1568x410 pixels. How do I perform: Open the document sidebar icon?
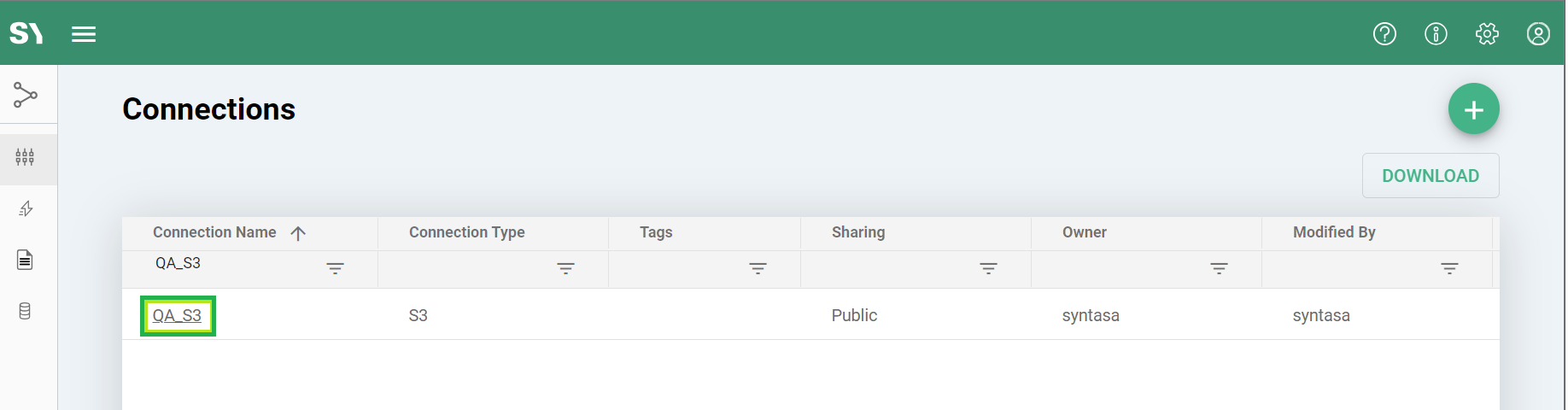(x=26, y=260)
